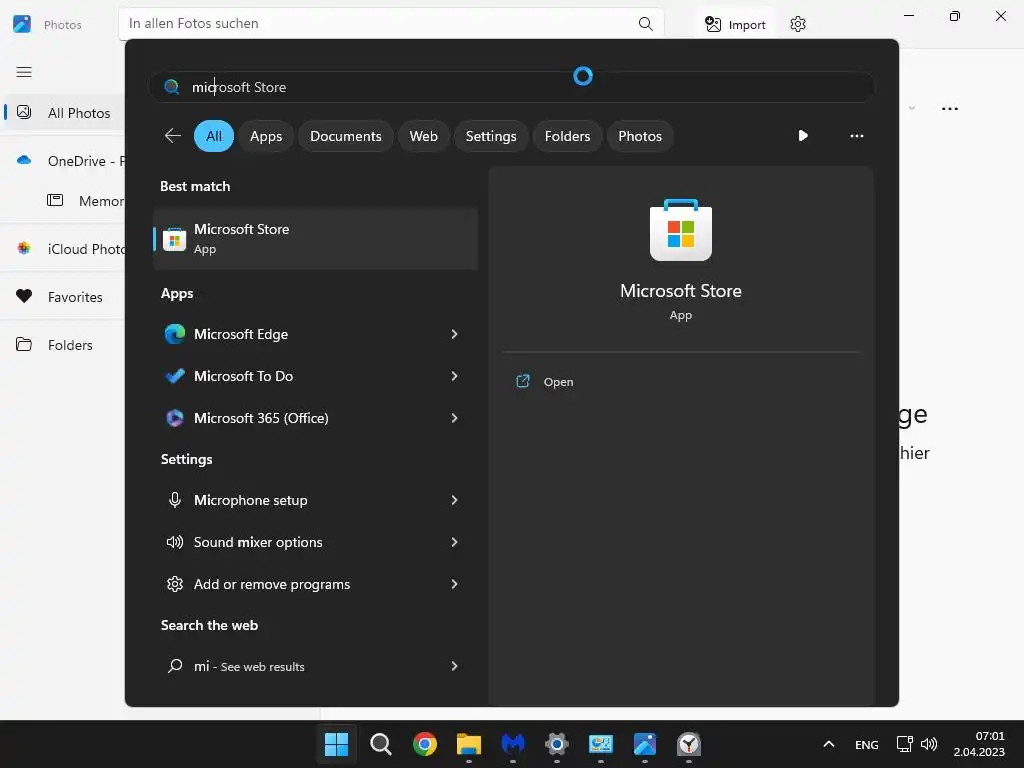Switch to the Apps filter tab
This screenshot has height=768, width=1024.
[266, 136]
